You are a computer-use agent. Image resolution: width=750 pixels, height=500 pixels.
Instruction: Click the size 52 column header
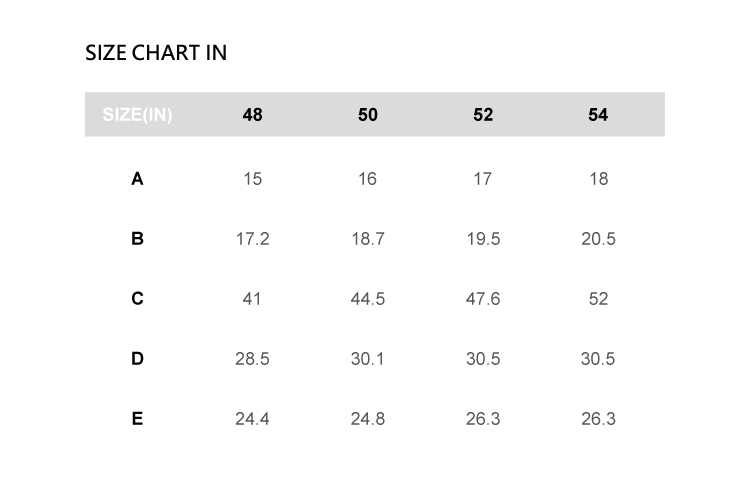click(x=483, y=115)
